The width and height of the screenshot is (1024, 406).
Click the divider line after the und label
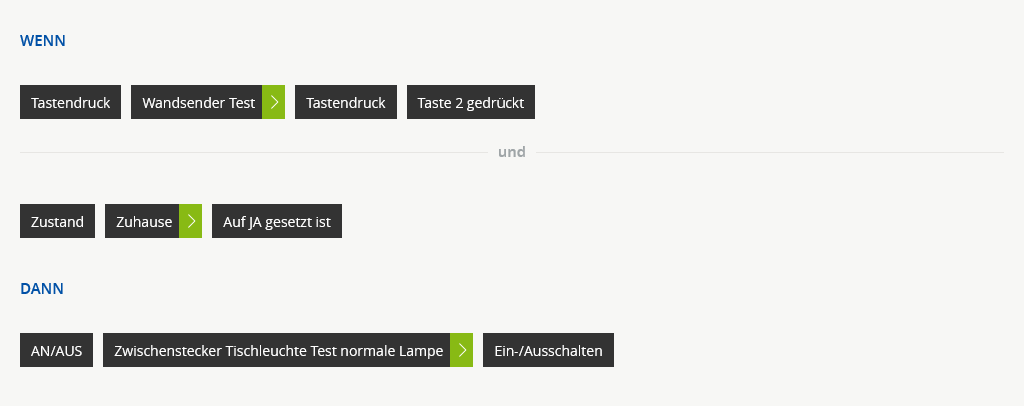point(770,153)
